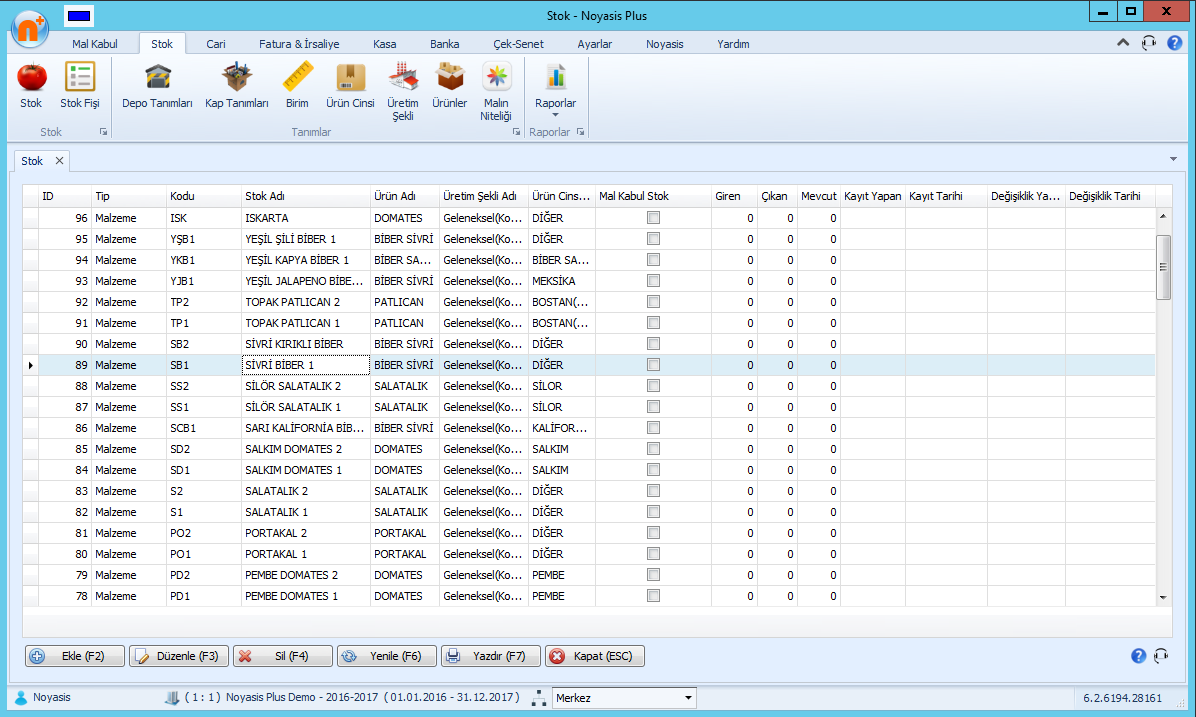Click the Düzenle (F3) button
This screenshot has height=717, width=1196.
coord(178,656)
